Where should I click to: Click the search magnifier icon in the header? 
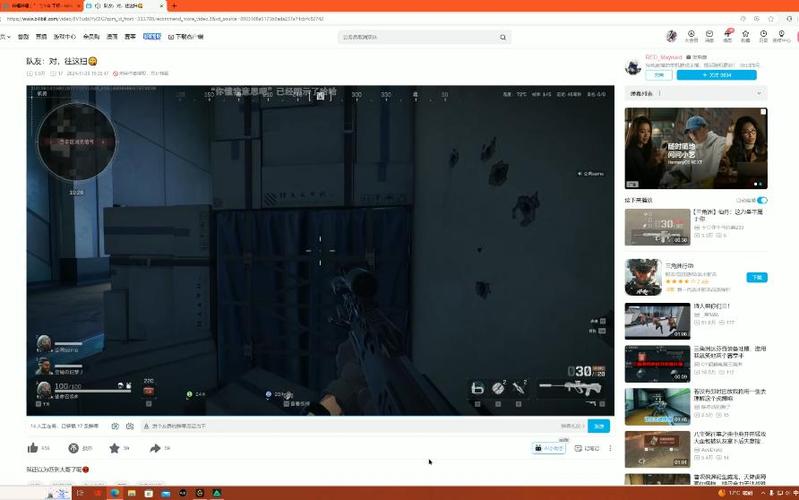[503, 37]
